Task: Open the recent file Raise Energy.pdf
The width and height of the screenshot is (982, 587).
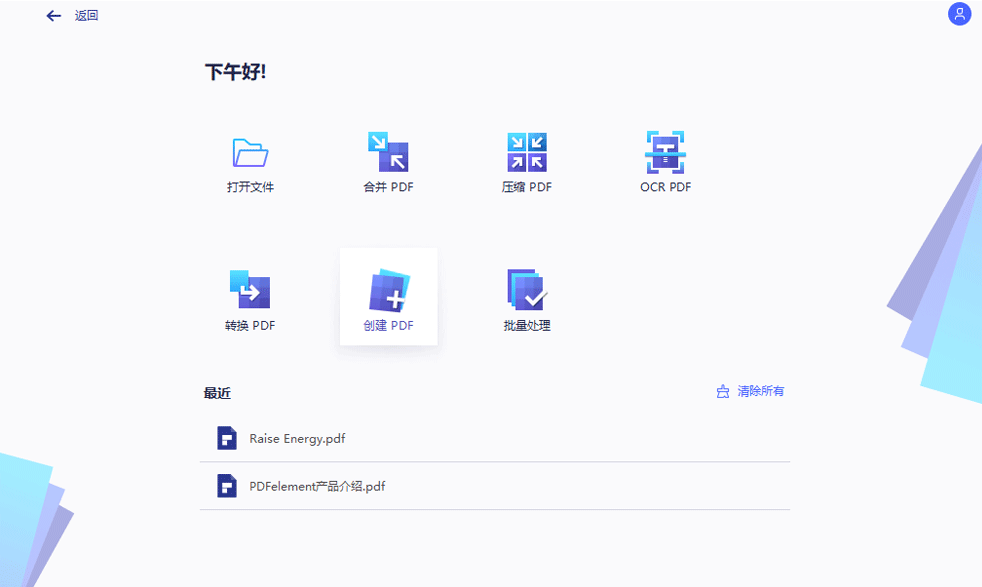Action: [x=297, y=439]
